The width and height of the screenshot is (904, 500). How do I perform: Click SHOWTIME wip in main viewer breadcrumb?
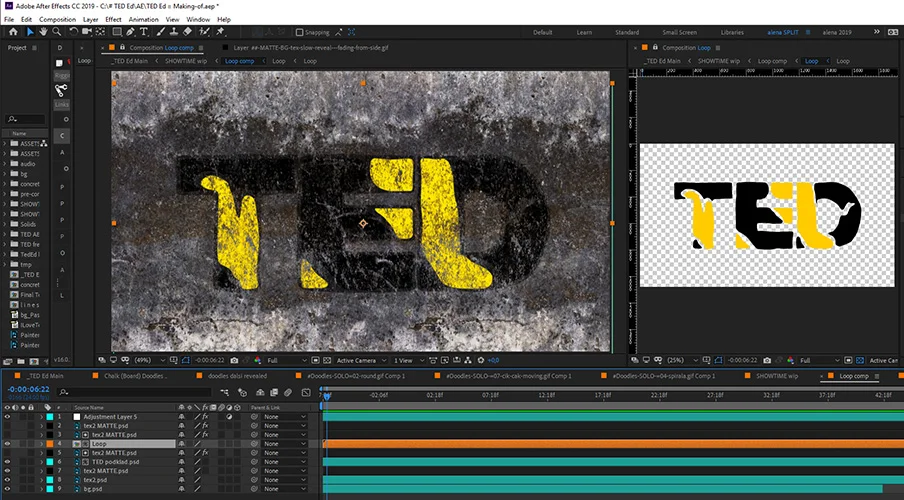pos(186,61)
